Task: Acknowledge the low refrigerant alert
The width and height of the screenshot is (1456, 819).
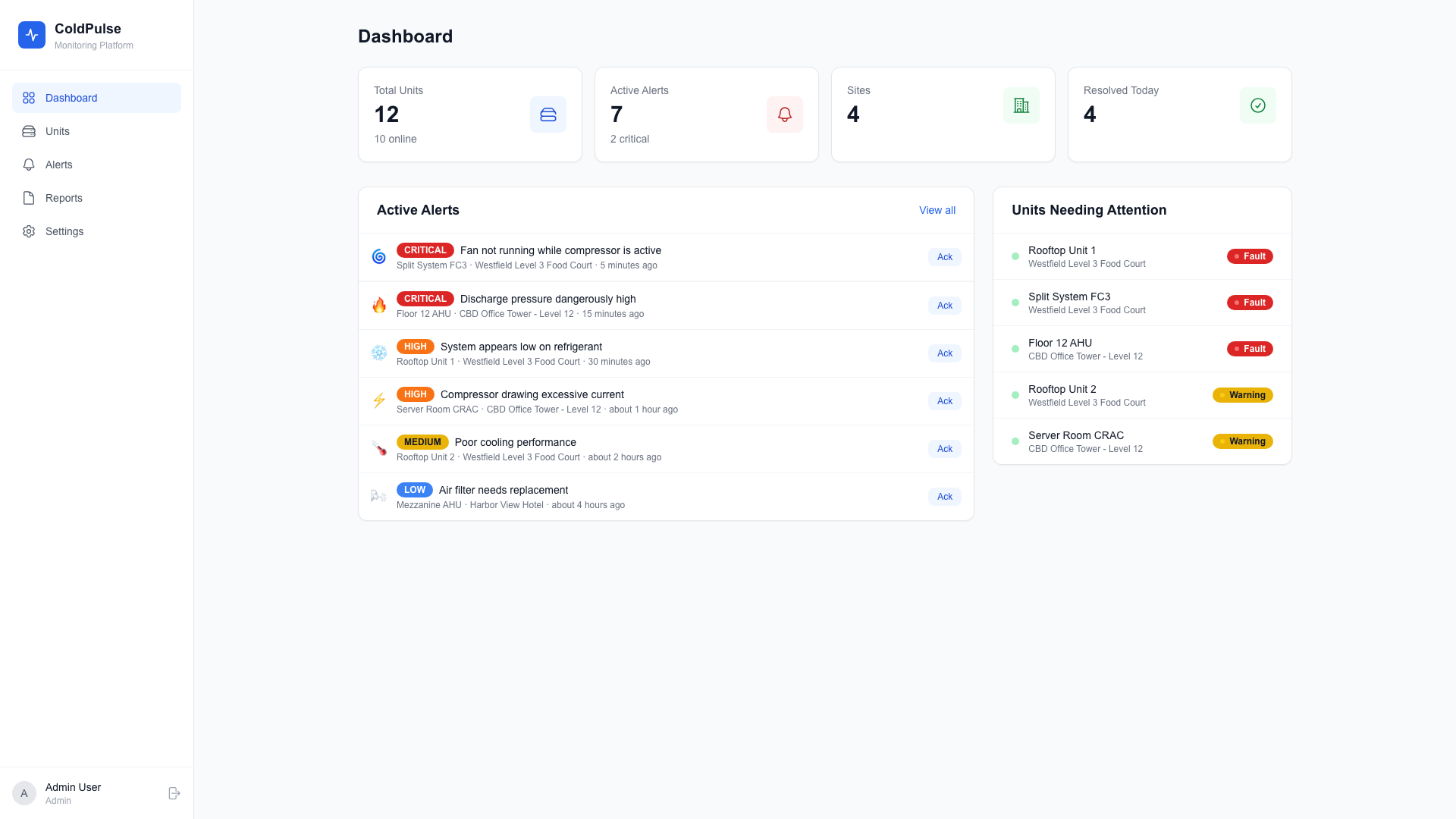Action: 945,353
